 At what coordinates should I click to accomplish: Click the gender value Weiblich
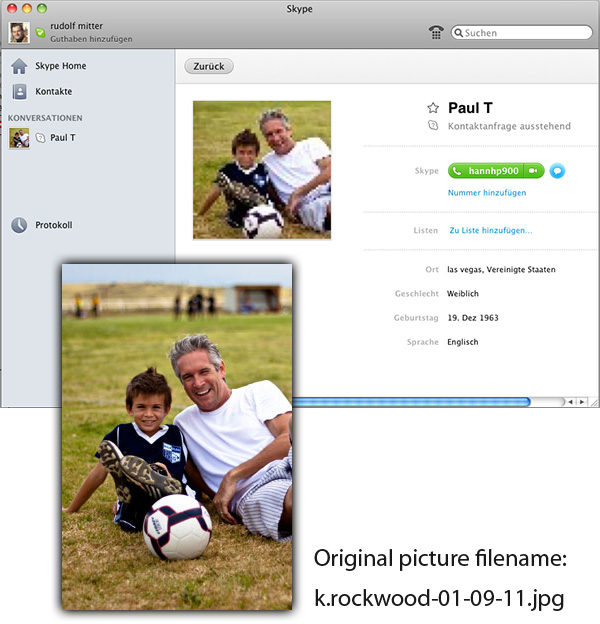(463, 294)
